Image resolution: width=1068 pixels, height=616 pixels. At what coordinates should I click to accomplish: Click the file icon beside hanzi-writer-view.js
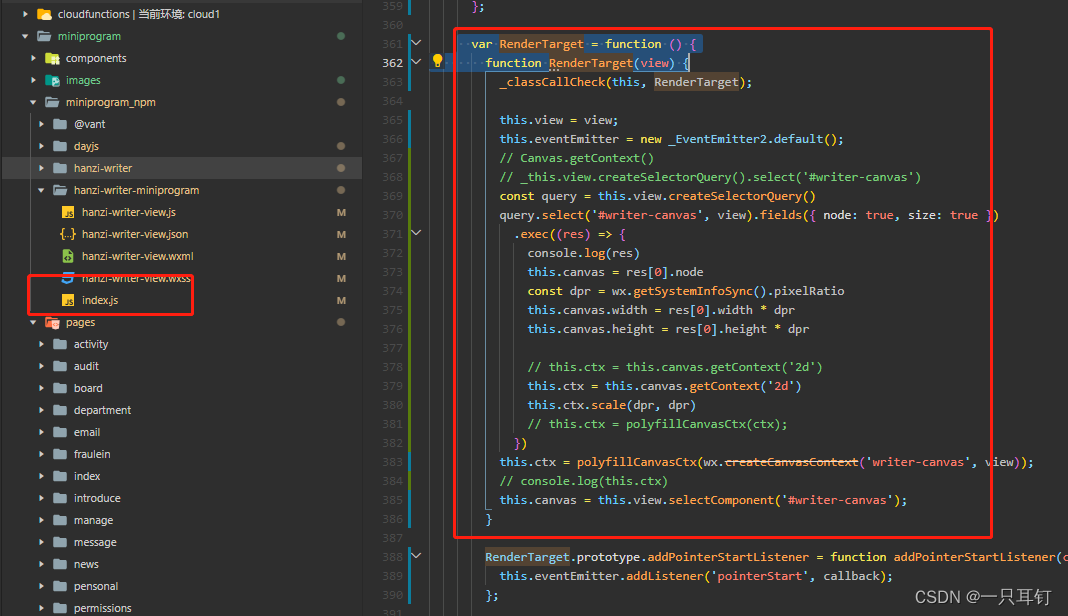coord(68,212)
